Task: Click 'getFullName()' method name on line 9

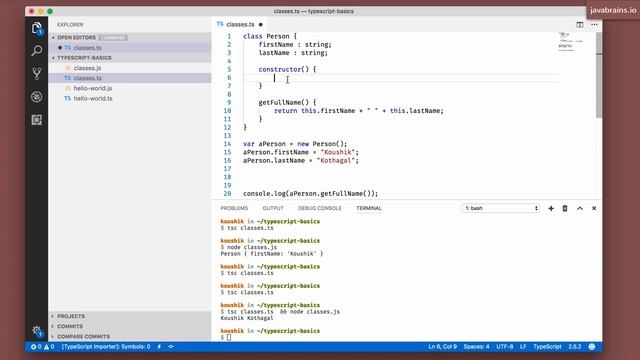Action: click(x=284, y=102)
